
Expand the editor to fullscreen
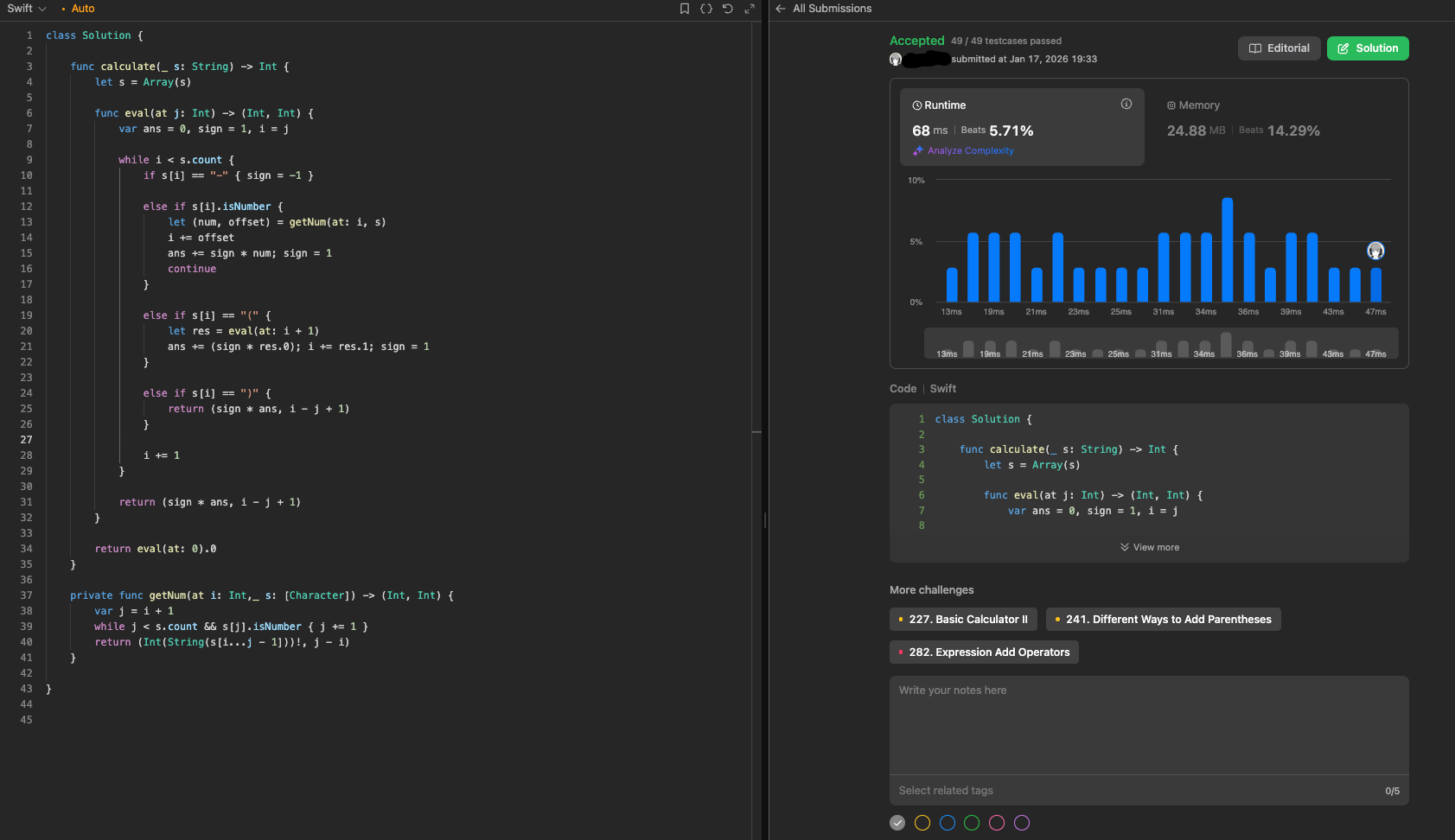pos(750,9)
